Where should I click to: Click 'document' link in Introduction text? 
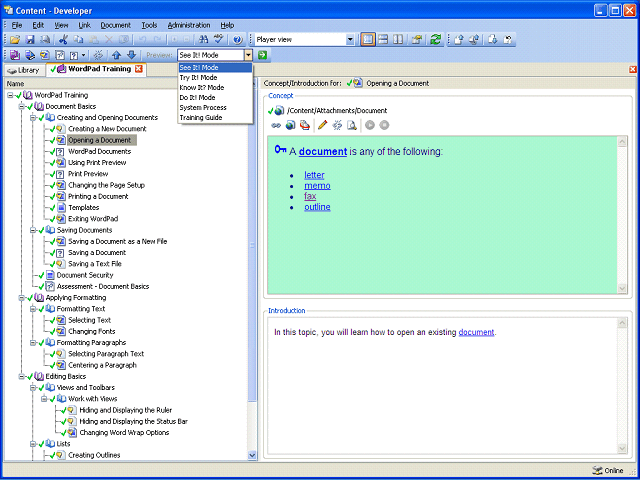tap(476, 332)
